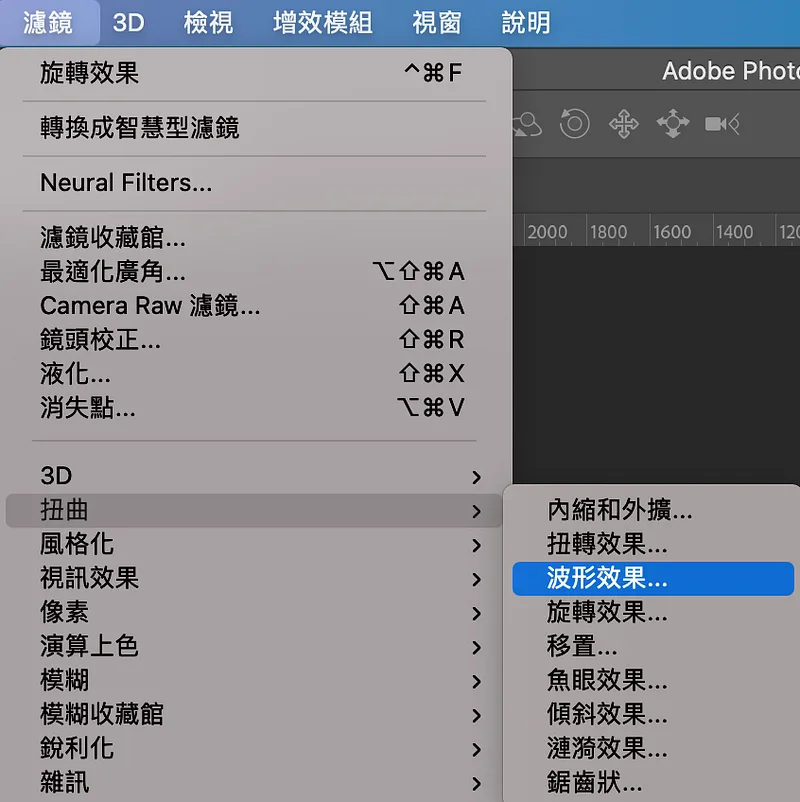Image resolution: width=800 pixels, height=802 pixels.
Task: Open the 濾鏡 menu in menu bar
Action: (48, 23)
